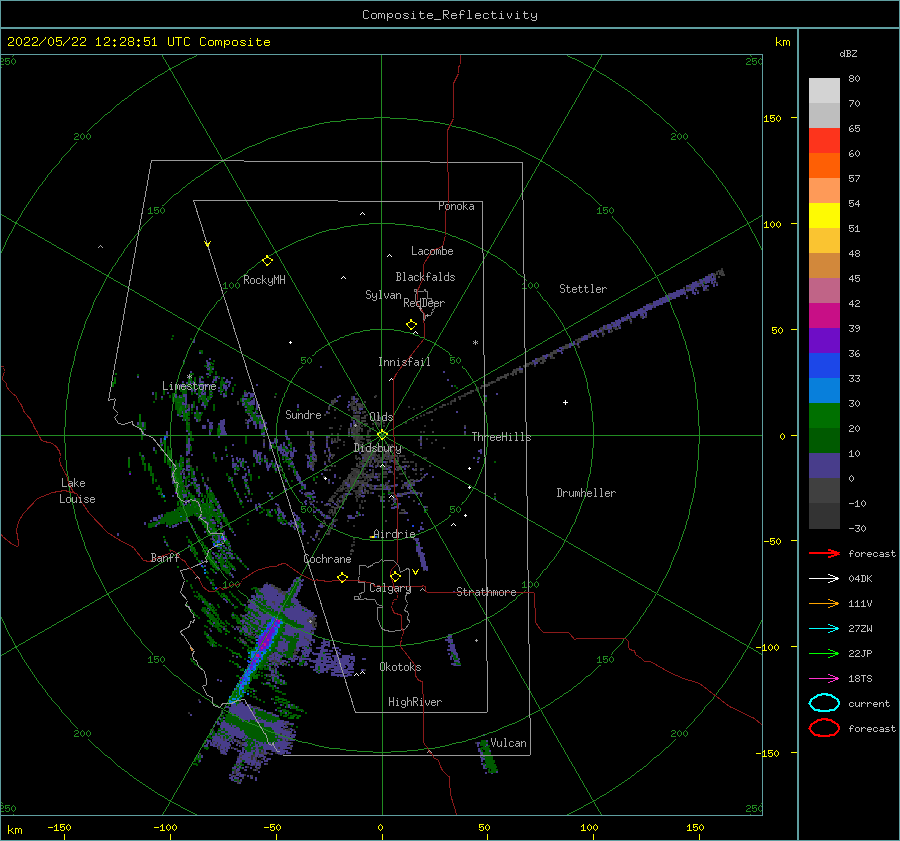Click the white plus marker east of ThreeHills

tap(565, 402)
